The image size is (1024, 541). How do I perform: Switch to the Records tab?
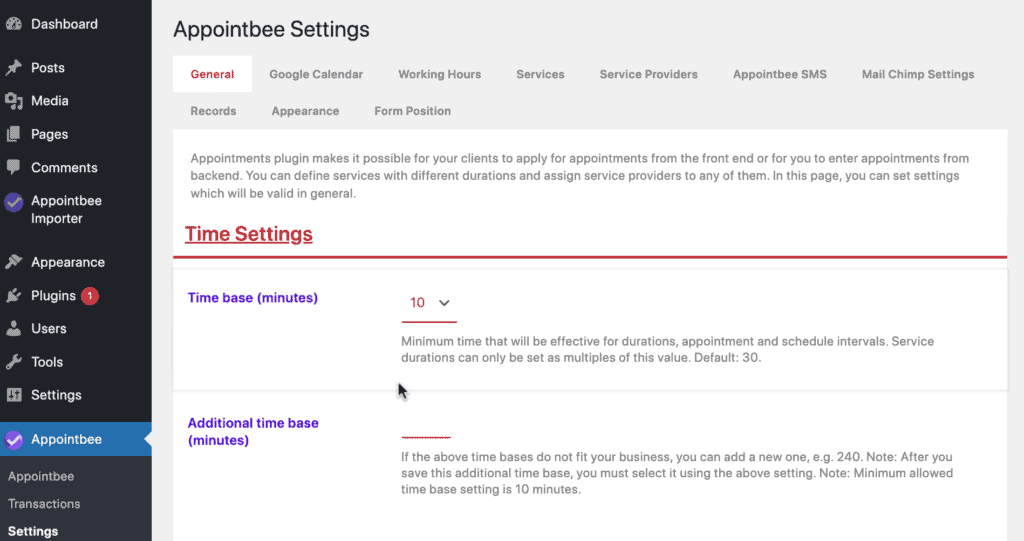pos(214,111)
